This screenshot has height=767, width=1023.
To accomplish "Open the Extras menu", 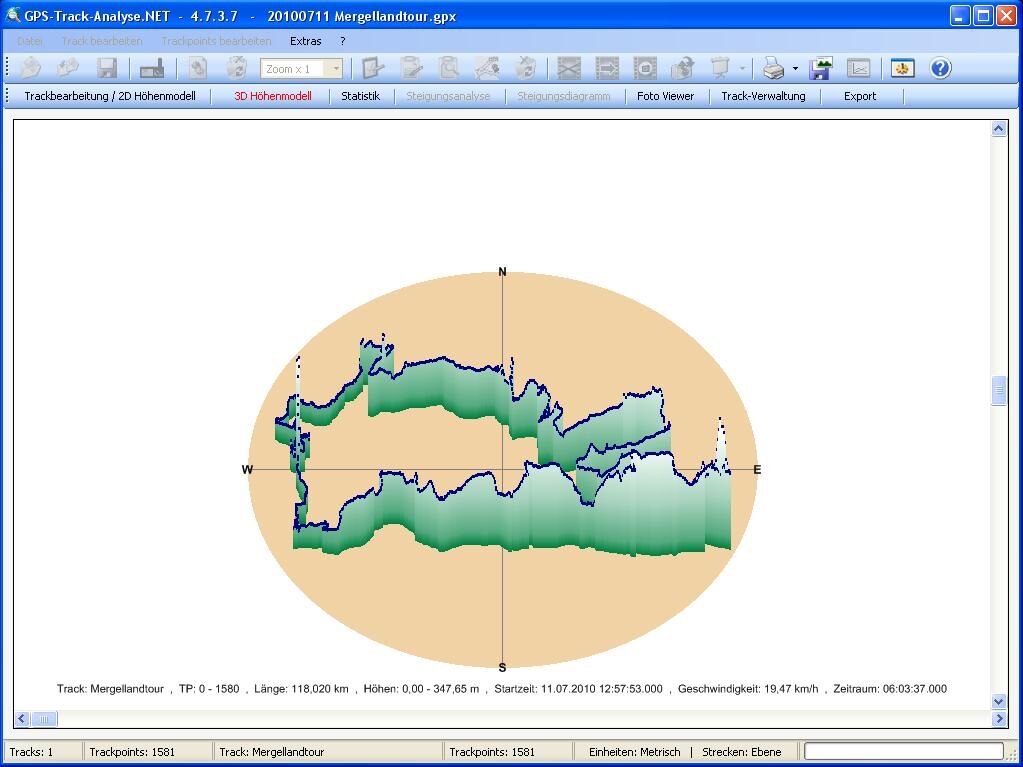I will pos(305,41).
